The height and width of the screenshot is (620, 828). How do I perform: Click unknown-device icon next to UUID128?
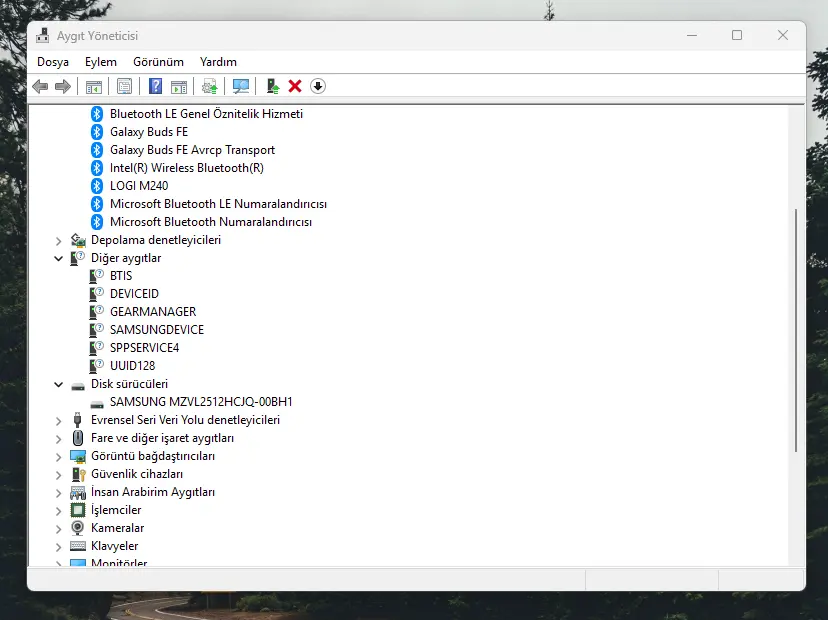point(97,365)
